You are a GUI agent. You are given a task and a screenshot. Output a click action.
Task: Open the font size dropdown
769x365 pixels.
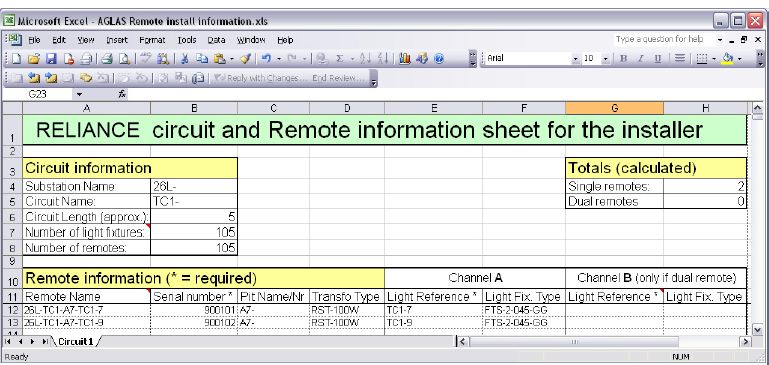605,59
